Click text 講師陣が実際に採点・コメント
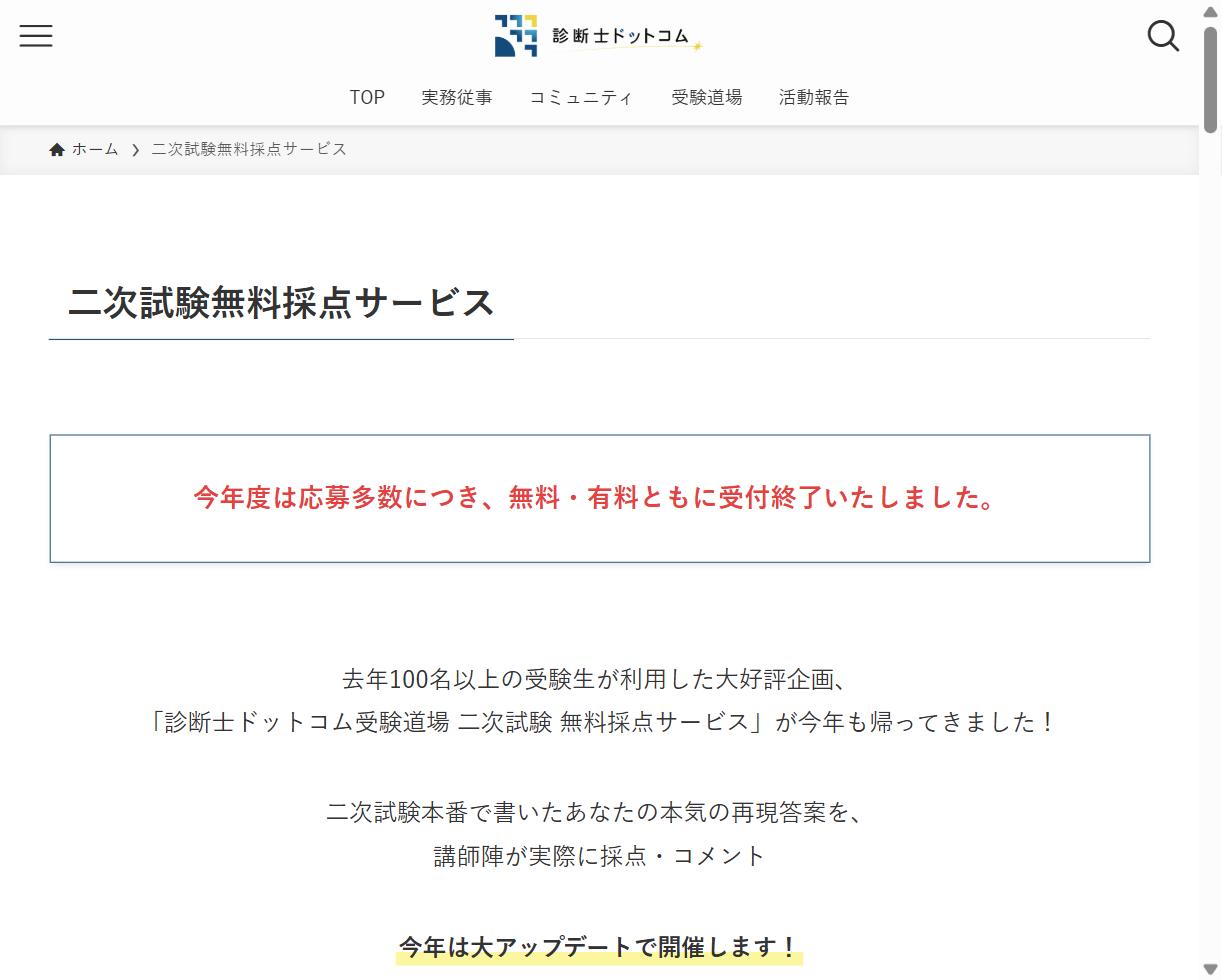 coord(599,856)
